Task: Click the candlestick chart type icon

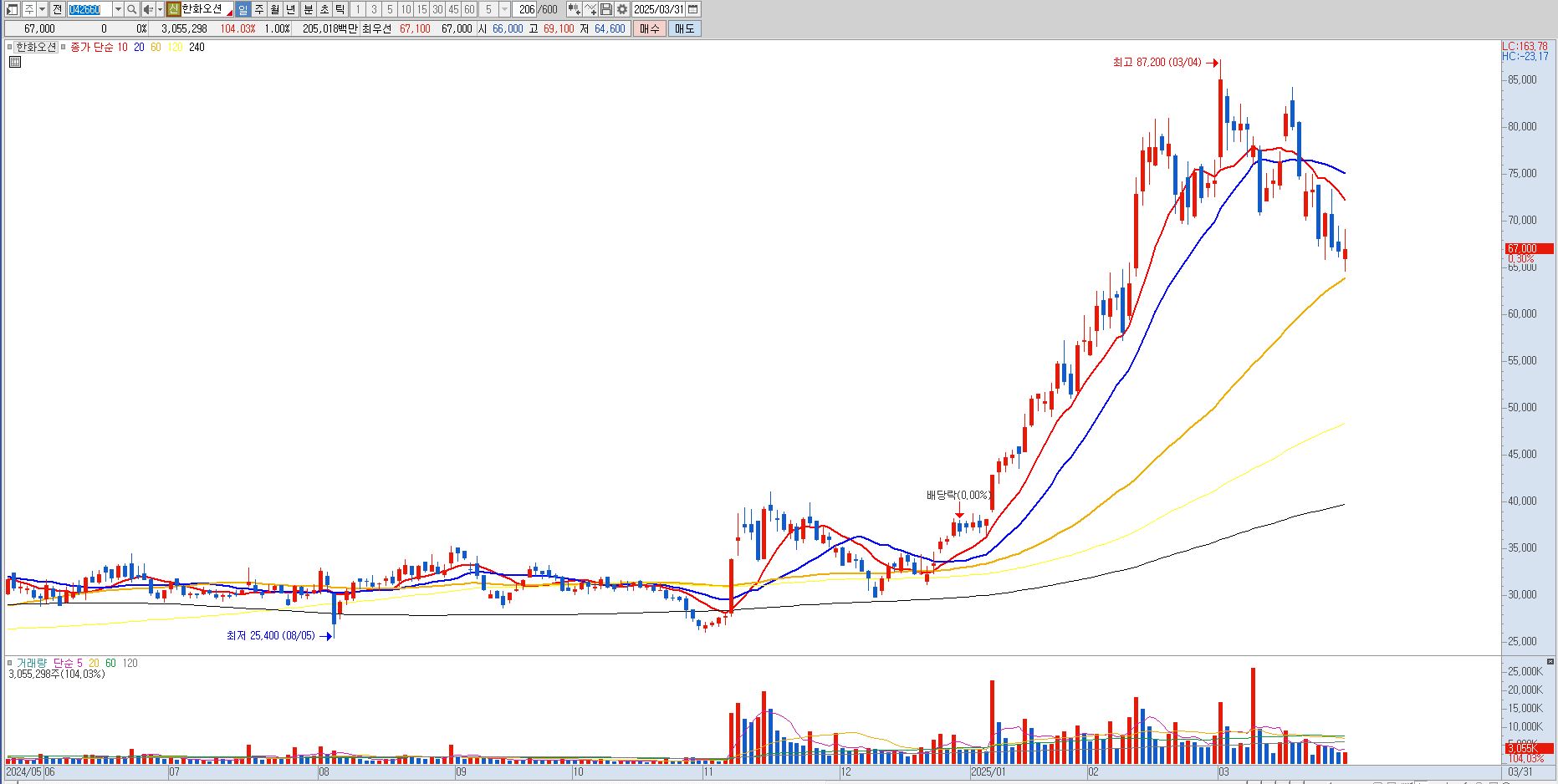Action: (575, 9)
